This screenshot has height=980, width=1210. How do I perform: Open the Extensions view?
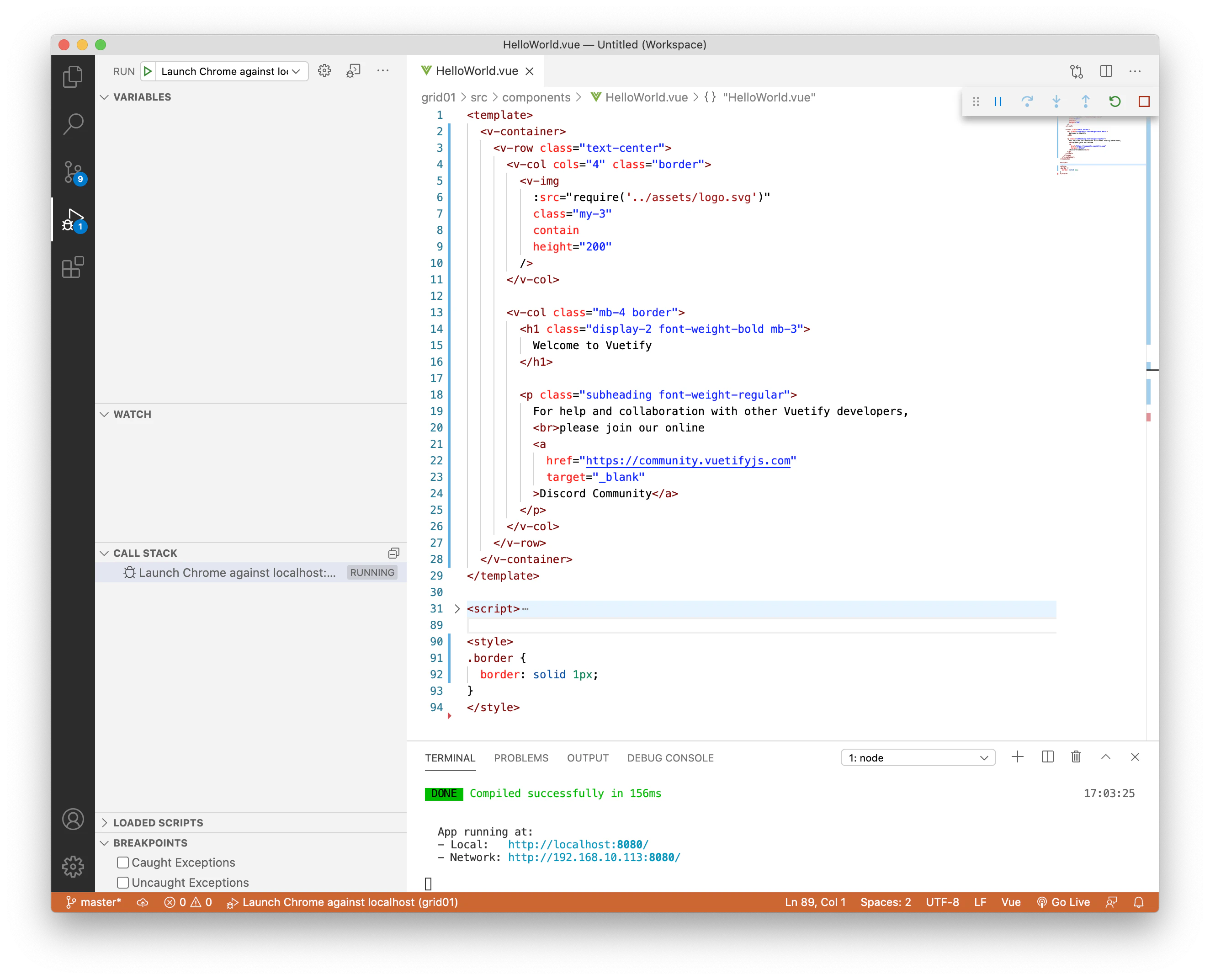click(x=73, y=267)
